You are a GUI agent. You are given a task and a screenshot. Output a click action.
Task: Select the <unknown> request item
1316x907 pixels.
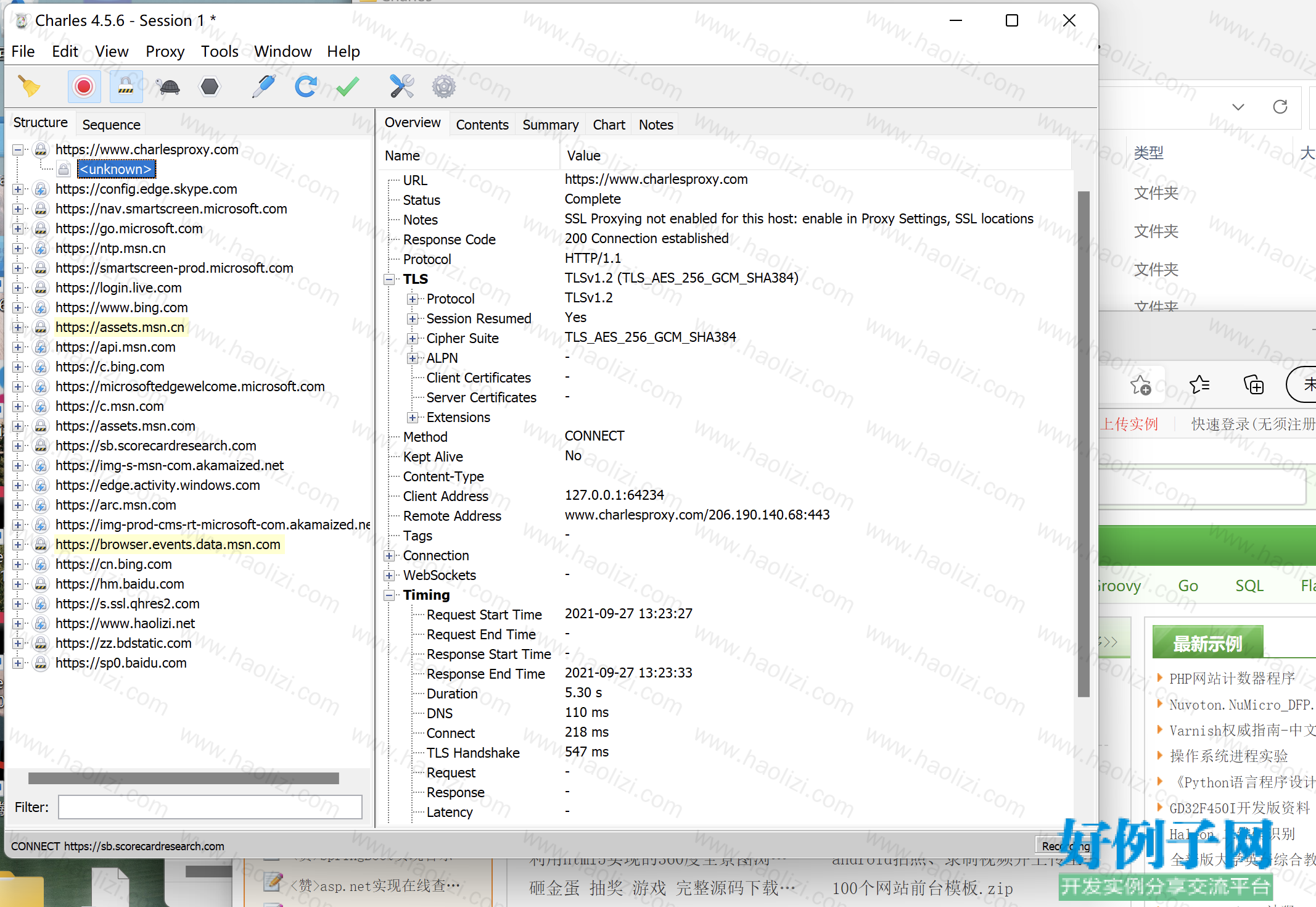click(116, 169)
